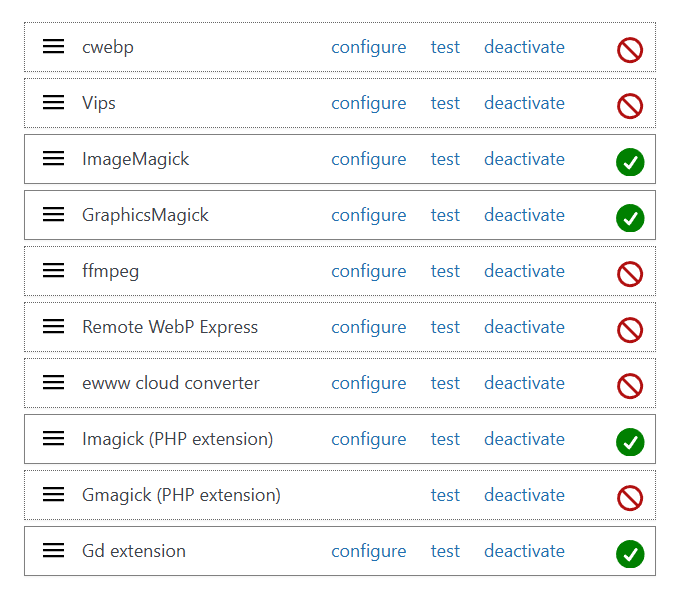Deactivate the cwebp converter
The width and height of the screenshot is (678, 600).
click(524, 47)
